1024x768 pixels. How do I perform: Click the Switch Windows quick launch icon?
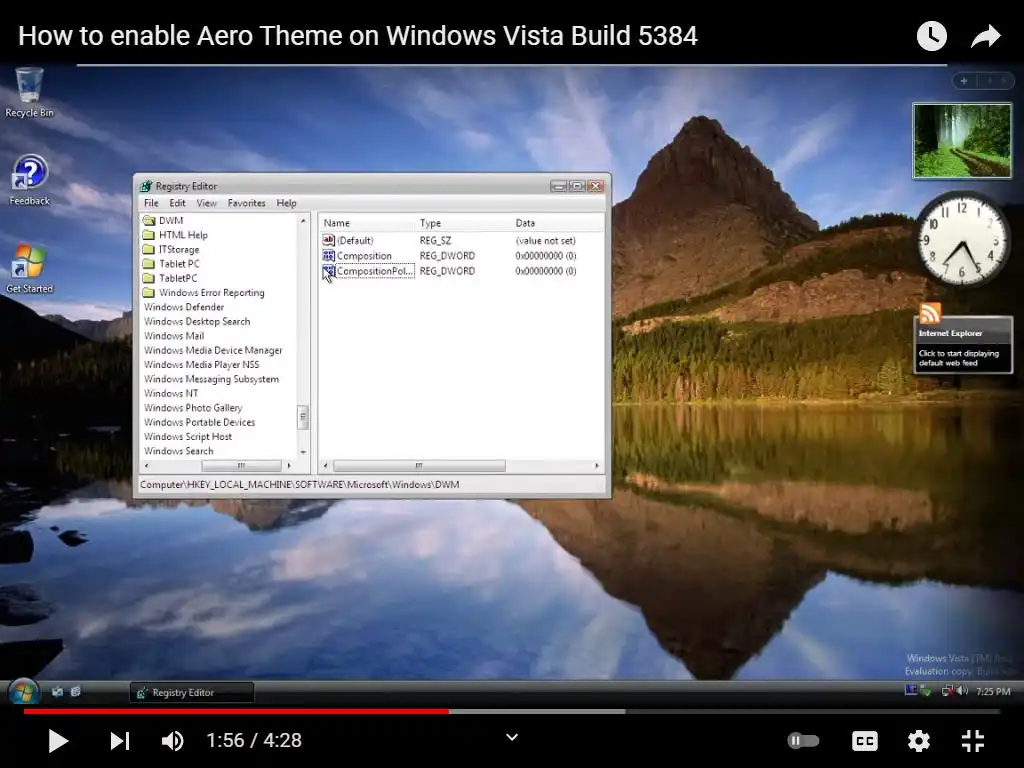(x=76, y=692)
